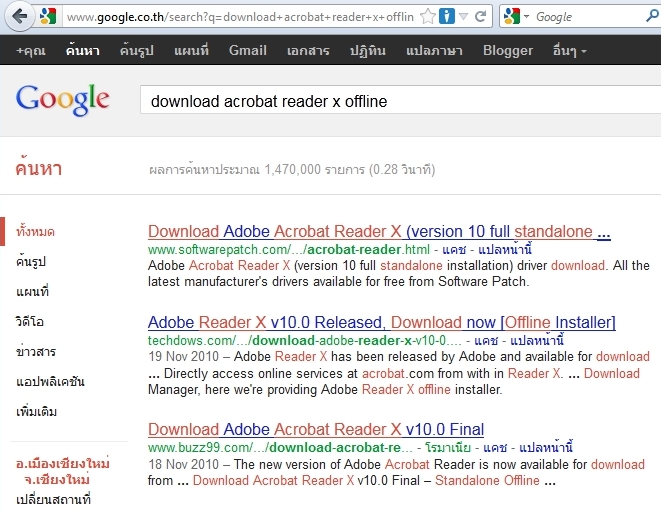Select วิดีโอ filter in the sidebar

point(30,321)
